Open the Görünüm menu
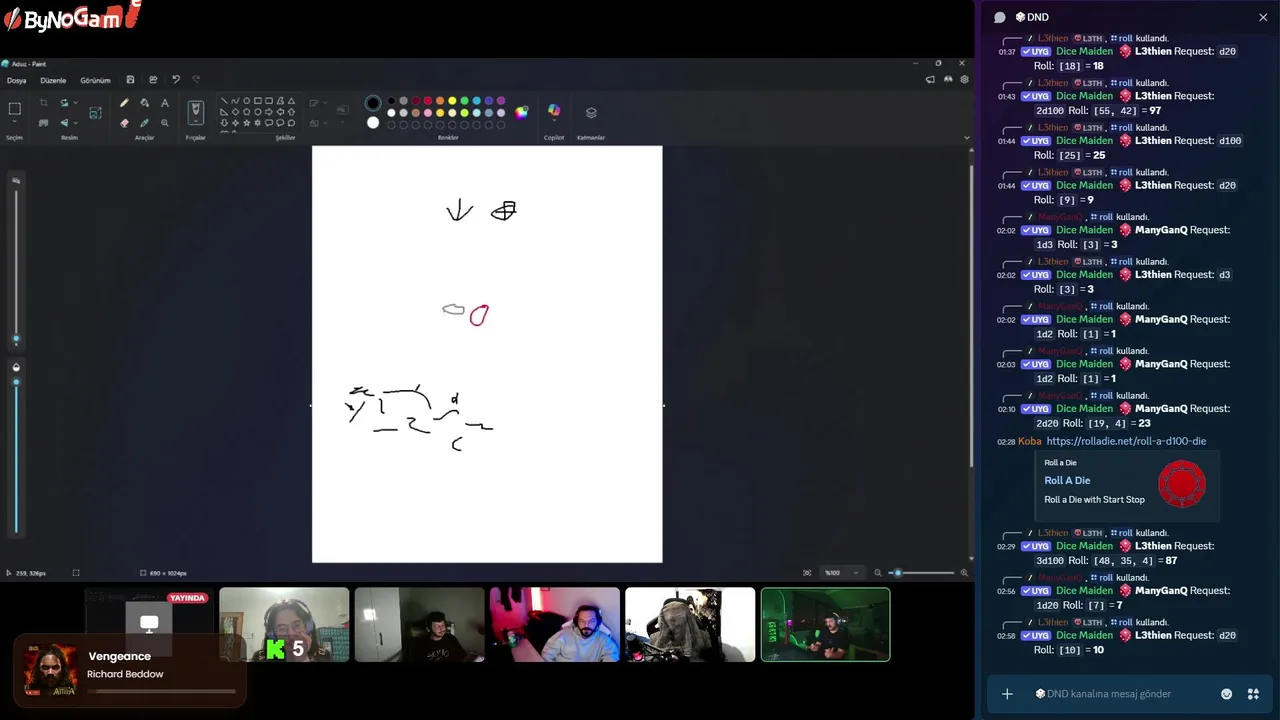The height and width of the screenshot is (720, 1280). click(95, 80)
